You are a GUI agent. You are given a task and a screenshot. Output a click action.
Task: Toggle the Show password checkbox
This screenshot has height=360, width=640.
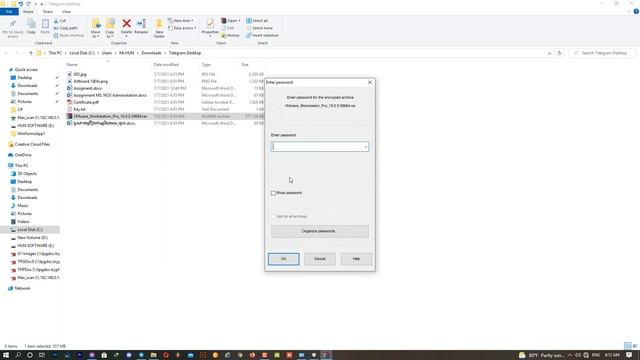(273, 193)
